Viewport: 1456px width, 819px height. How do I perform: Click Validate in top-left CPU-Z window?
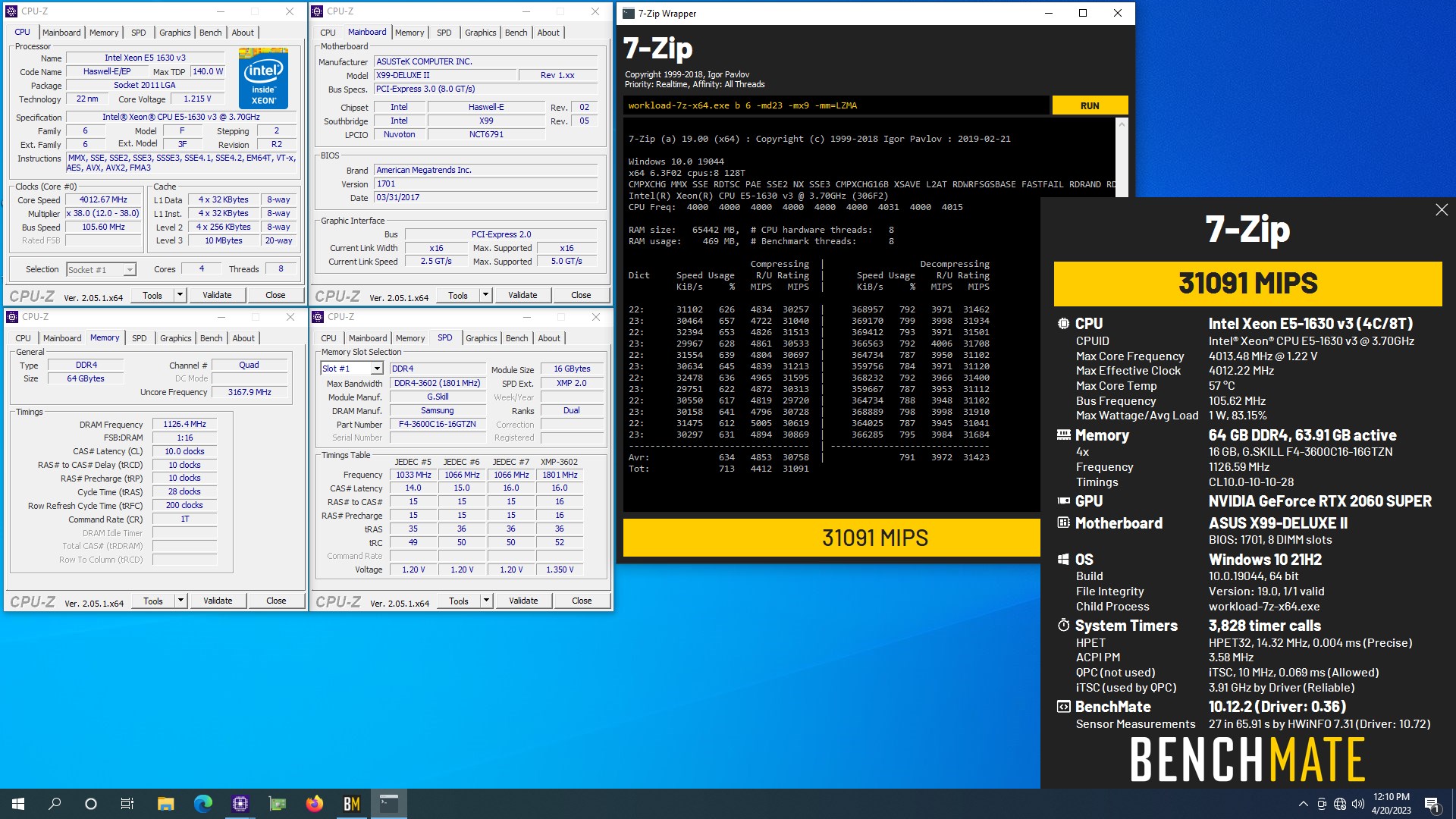(x=217, y=295)
